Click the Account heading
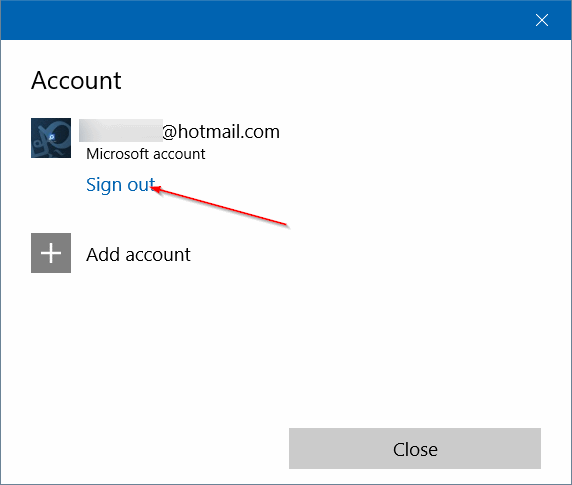This screenshot has width=572, height=485. [x=76, y=80]
